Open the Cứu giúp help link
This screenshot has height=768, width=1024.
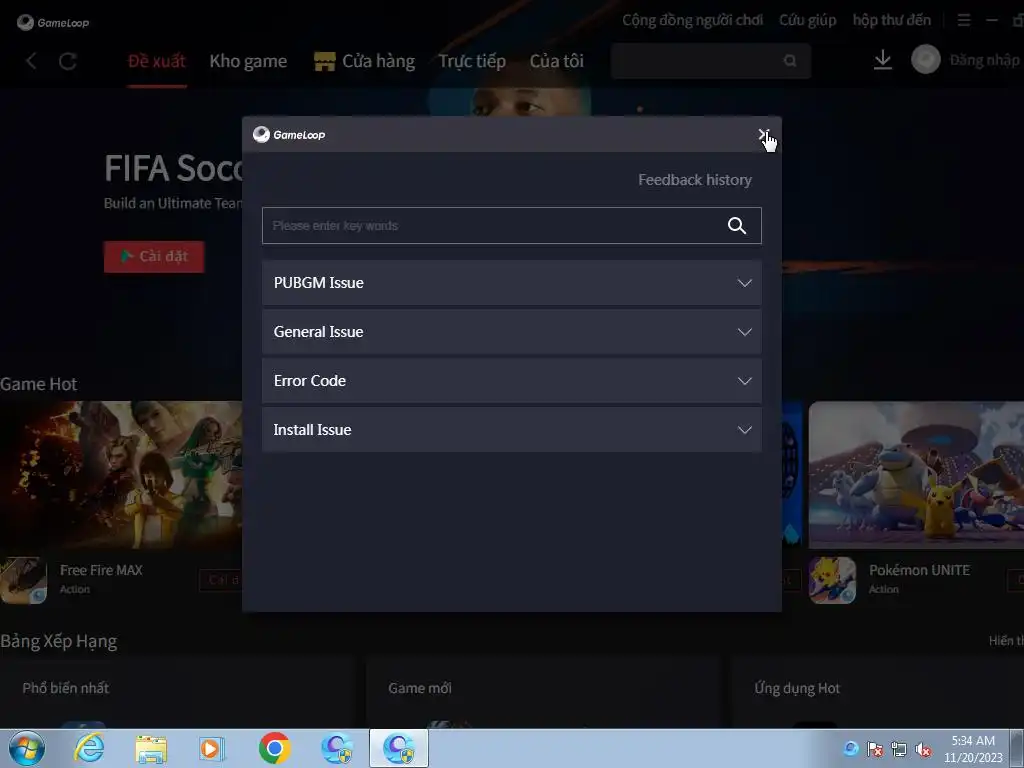click(x=807, y=20)
